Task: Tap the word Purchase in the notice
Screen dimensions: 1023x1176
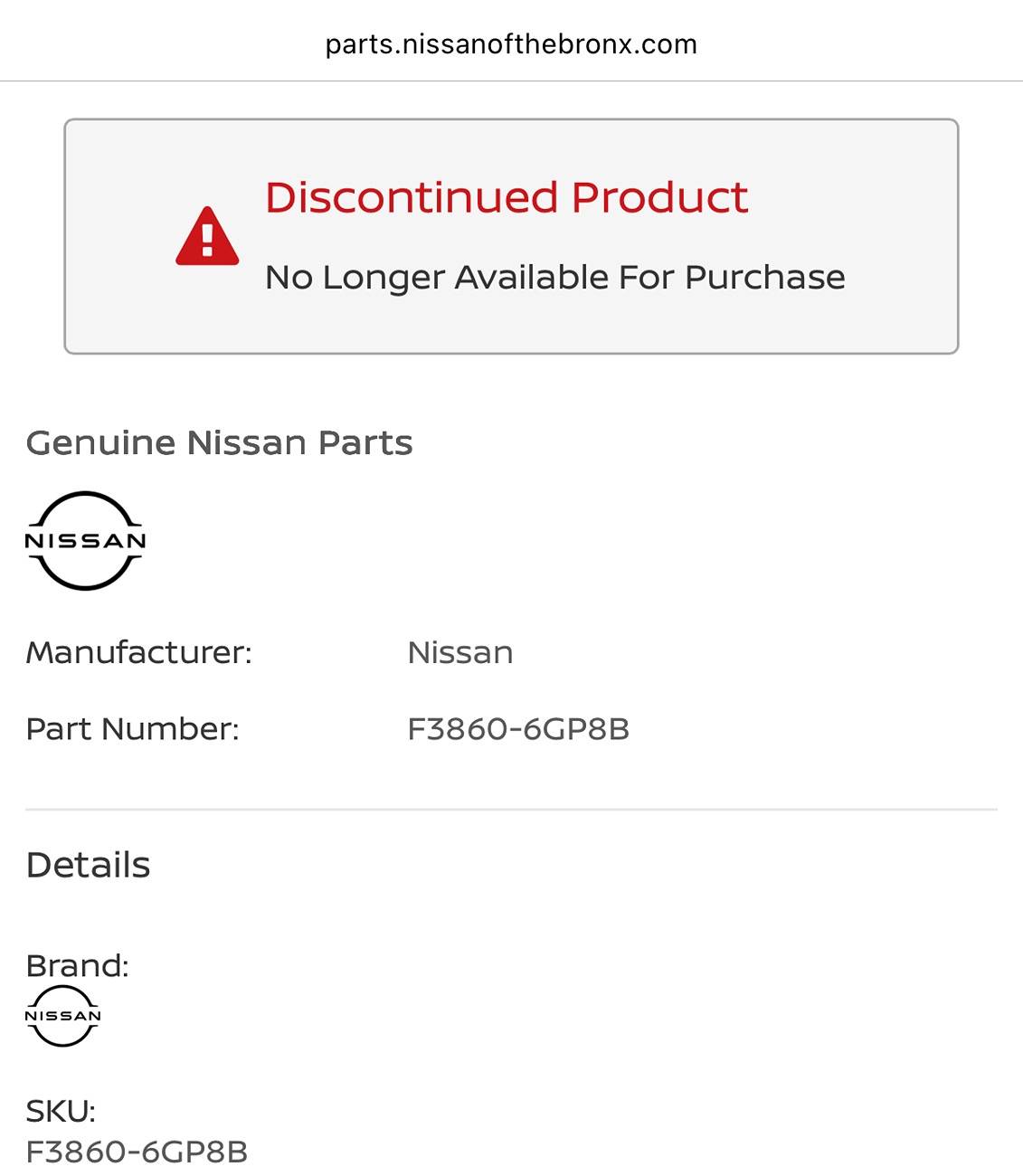Action: click(765, 277)
